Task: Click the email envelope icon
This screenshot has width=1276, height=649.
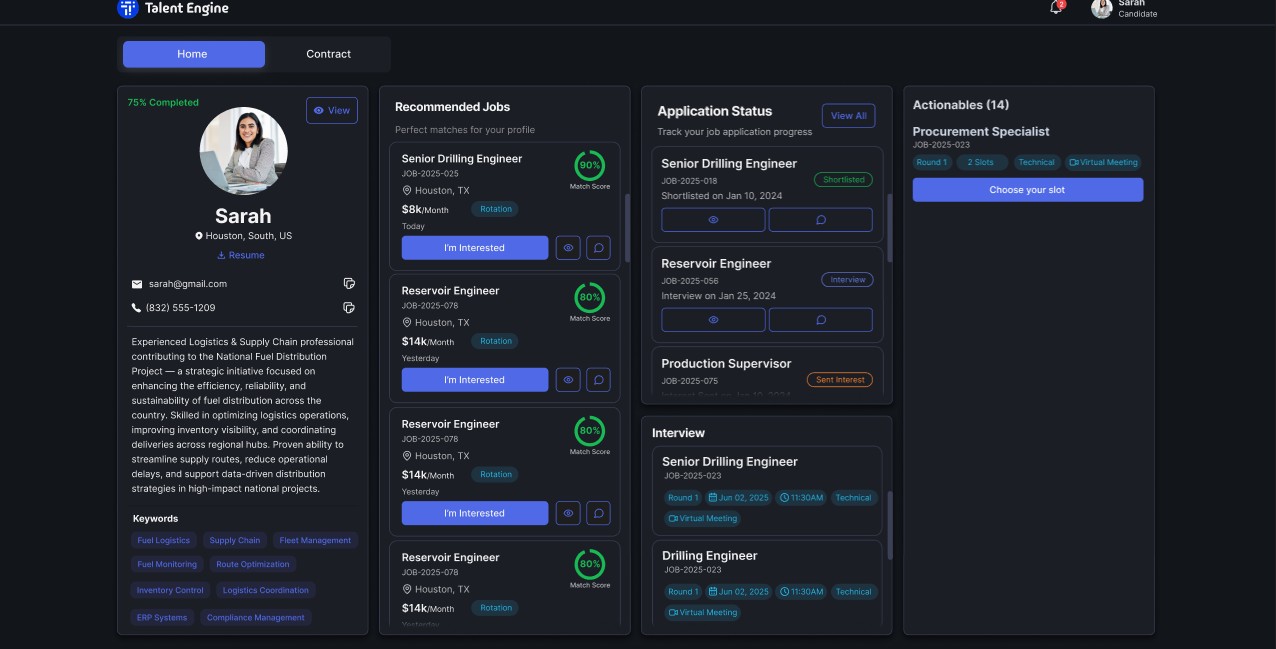Action: [x=137, y=284]
